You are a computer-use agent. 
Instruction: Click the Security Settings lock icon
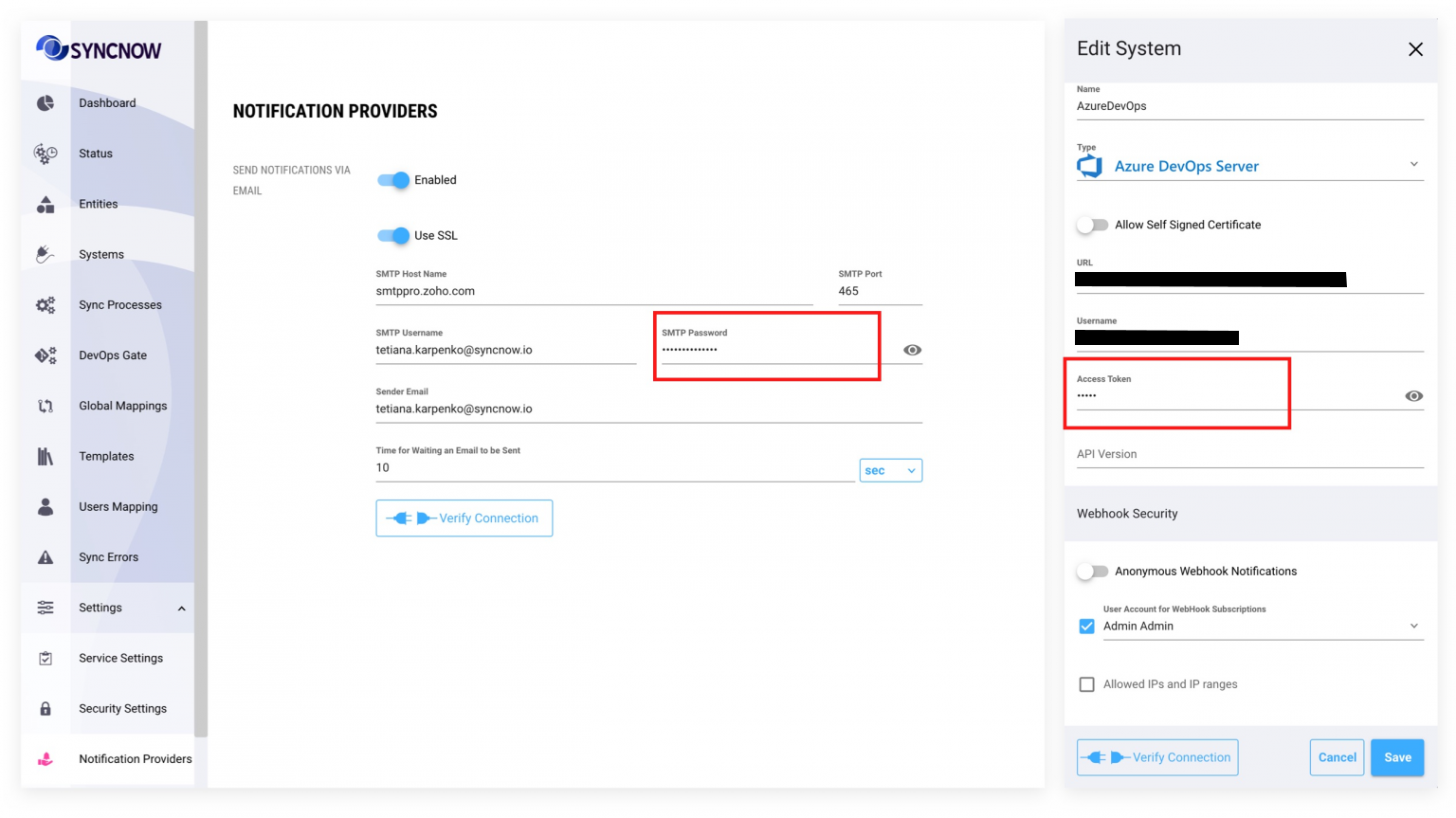point(45,708)
